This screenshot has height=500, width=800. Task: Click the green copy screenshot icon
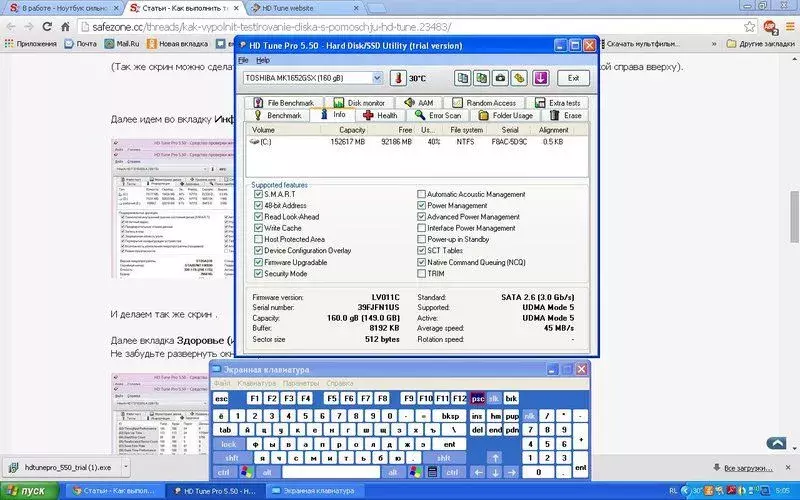pos(481,78)
